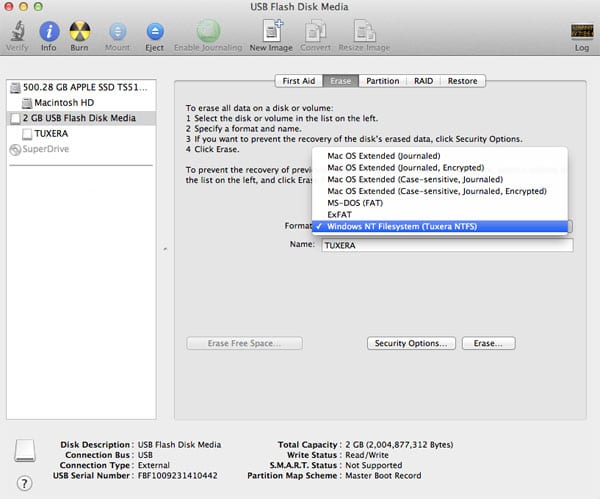Click the Convert toolbar icon
The width and height of the screenshot is (600, 499).
[x=315, y=31]
